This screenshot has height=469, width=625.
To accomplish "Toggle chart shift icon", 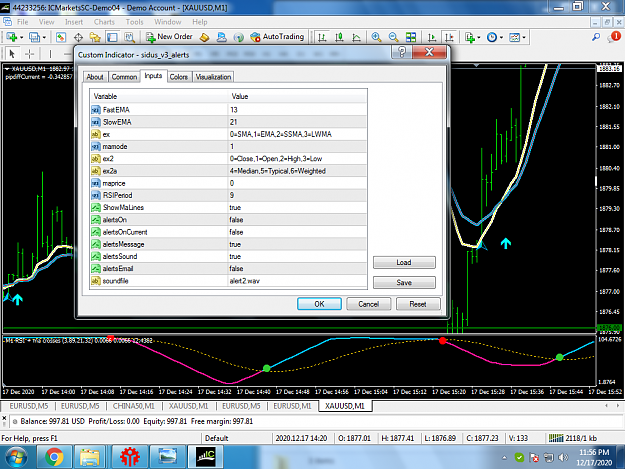I will 449,37.
